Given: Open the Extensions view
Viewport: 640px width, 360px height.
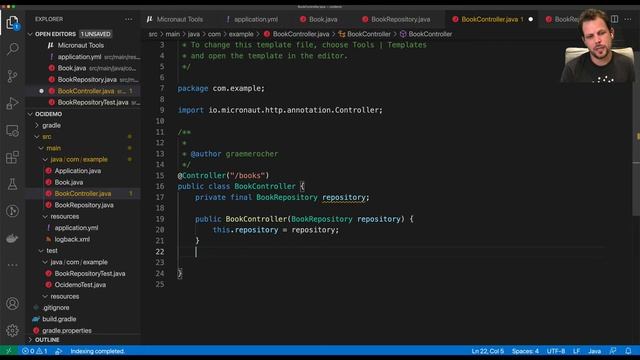Looking at the screenshot, I should pos(12,158).
